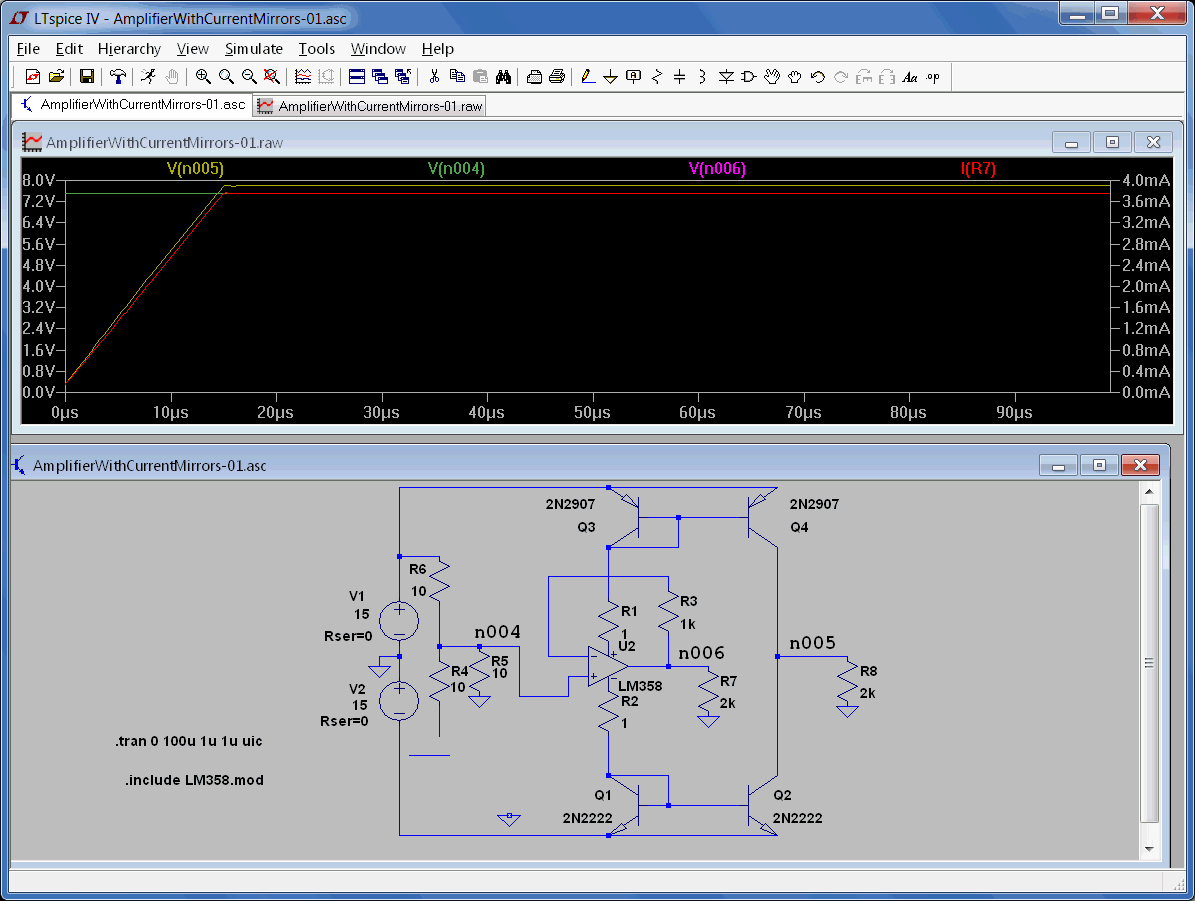This screenshot has width=1195, height=901.
Task: Click the Print icon in toolbar
Action: (534, 77)
